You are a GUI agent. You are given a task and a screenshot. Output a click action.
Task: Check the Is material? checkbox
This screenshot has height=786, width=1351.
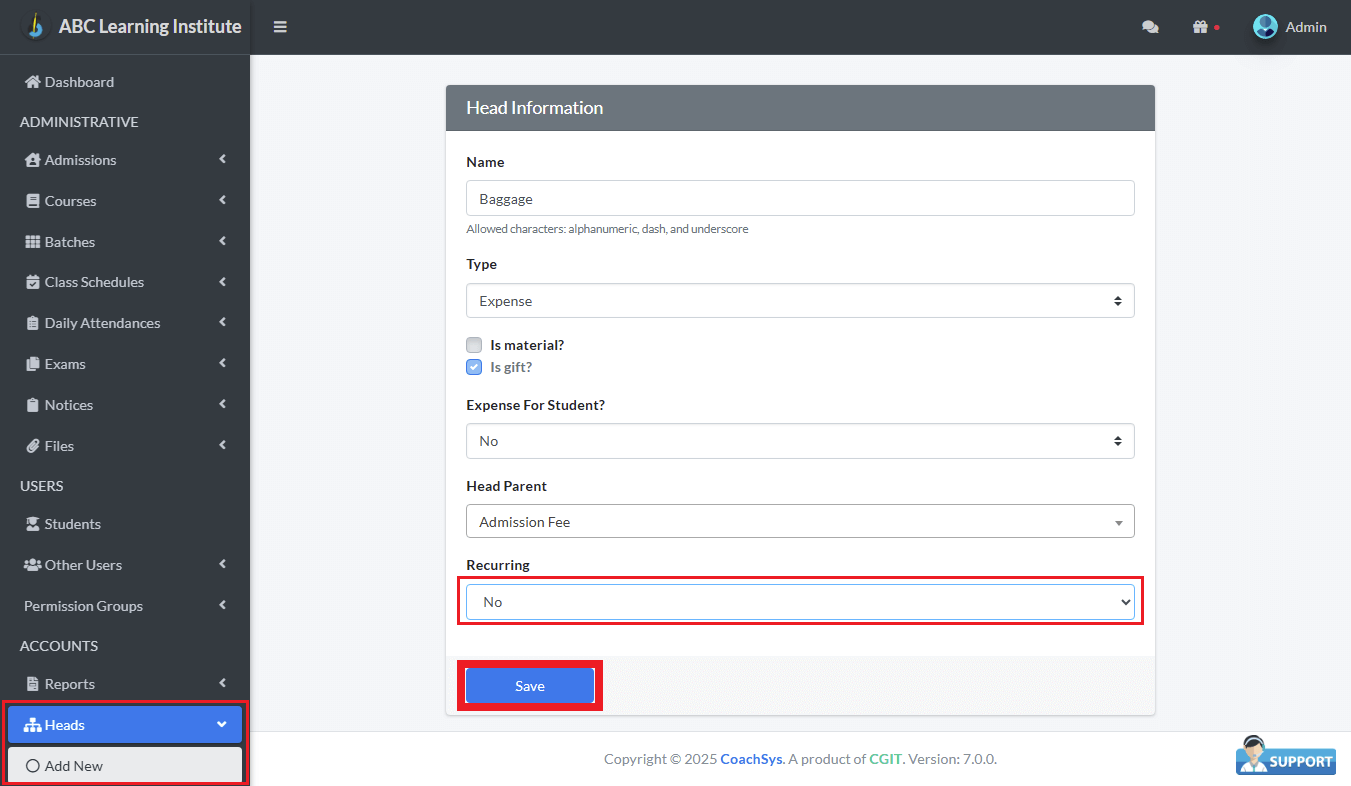(x=474, y=345)
